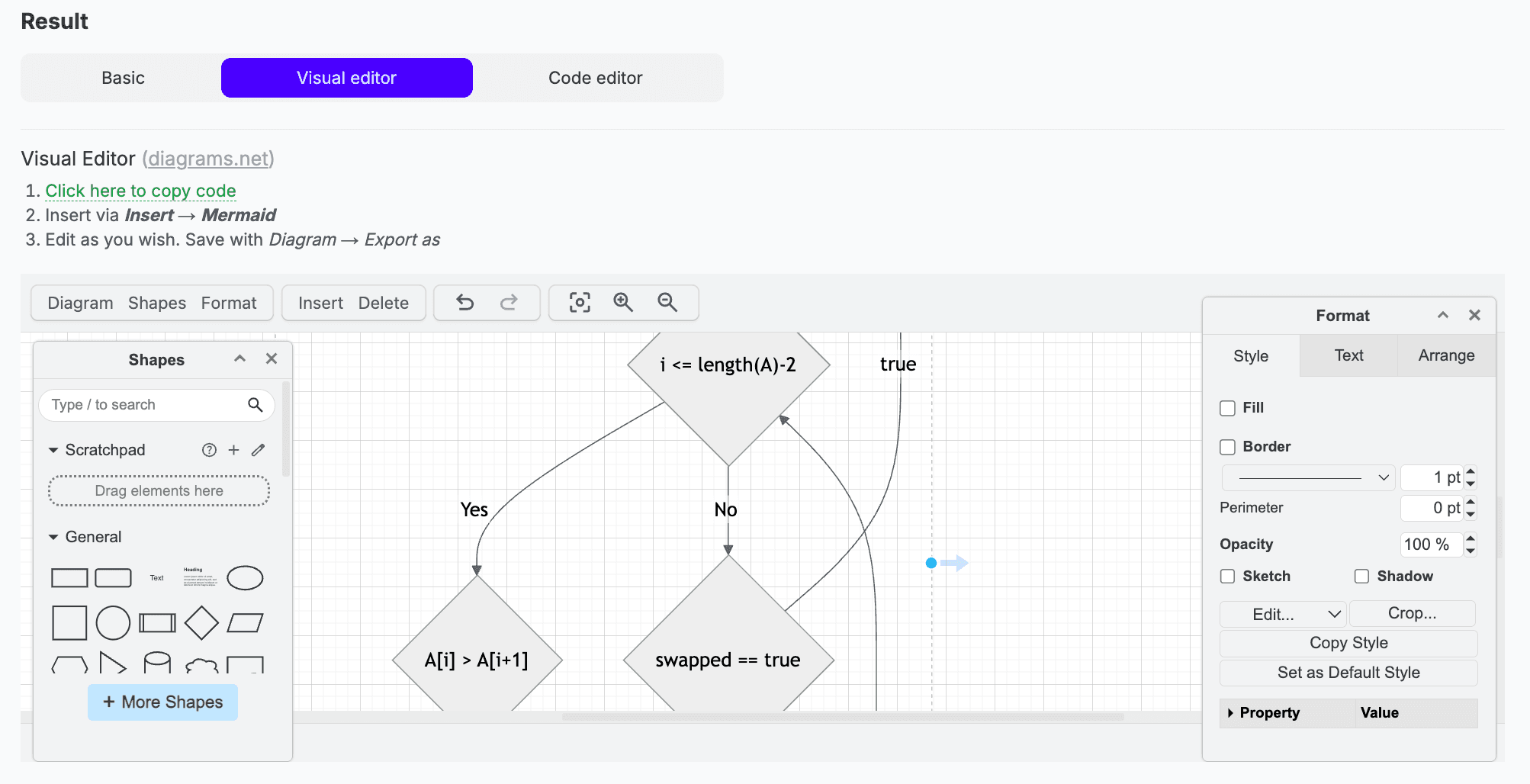Pick the diamond shape from General palette
This screenshot has width=1530, height=784.
tap(201, 623)
